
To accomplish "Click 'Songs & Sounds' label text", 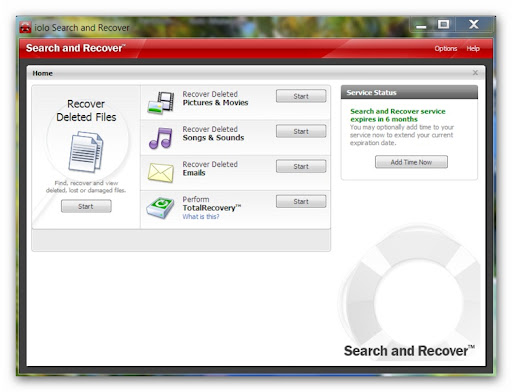I will pyautogui.click(x=213, y=138).
